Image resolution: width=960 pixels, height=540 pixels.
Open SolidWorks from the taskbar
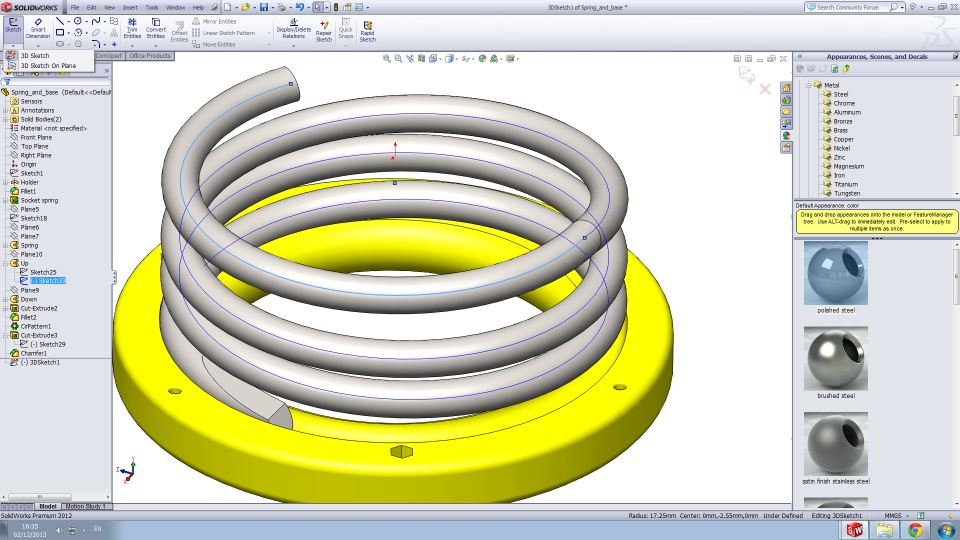pyautogui.click(x=855, y=530)
